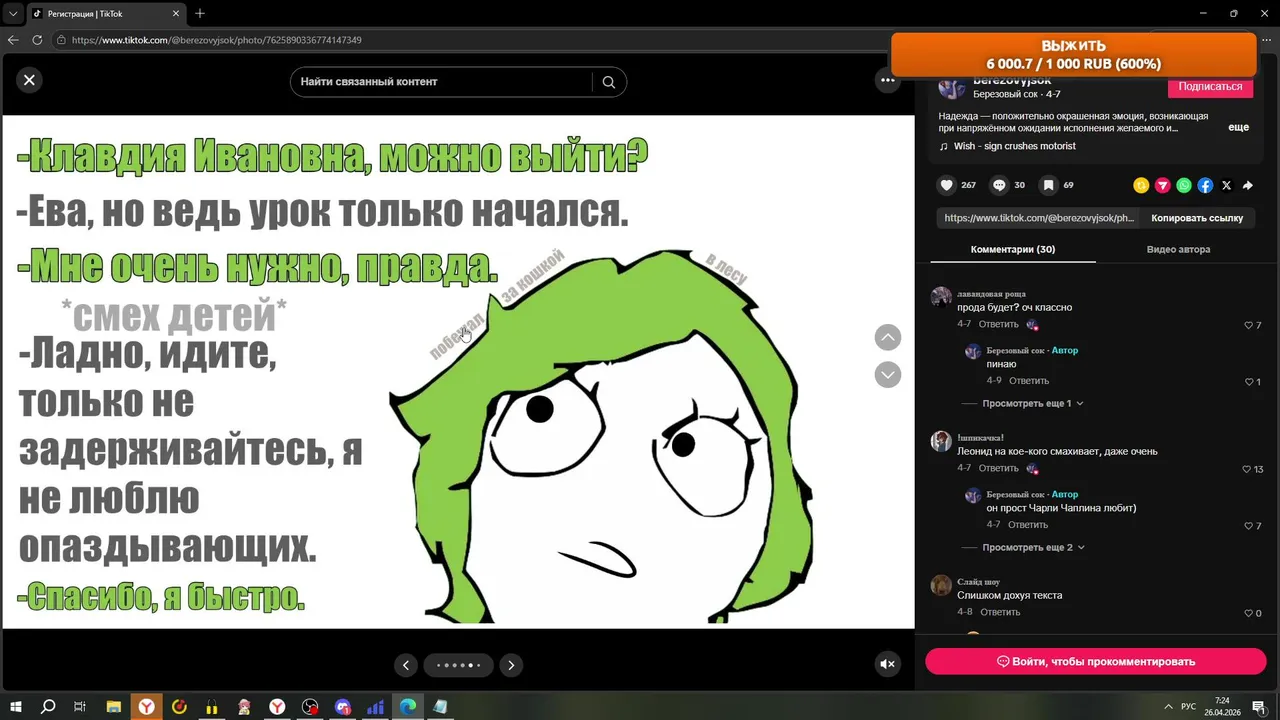Screen dimensions: 1280x720
Task: Open Microsoft Edge taskbar icon
Action: coord(408,707)
